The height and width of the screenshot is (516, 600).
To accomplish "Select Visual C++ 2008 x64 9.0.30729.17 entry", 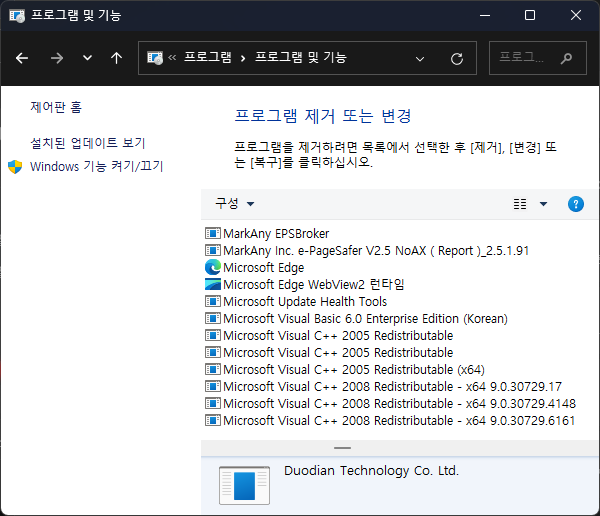I will click(383, 387).
